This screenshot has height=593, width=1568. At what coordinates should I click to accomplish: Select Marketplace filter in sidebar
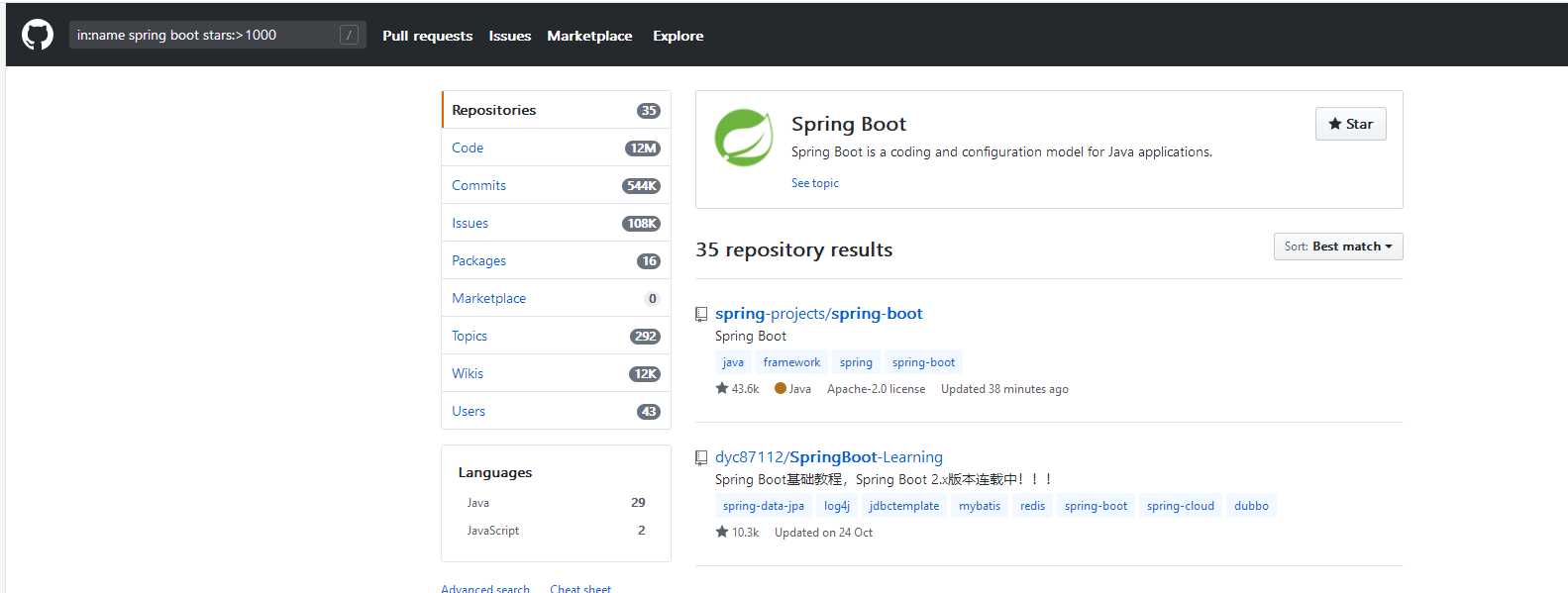click(x=556, y=298)
